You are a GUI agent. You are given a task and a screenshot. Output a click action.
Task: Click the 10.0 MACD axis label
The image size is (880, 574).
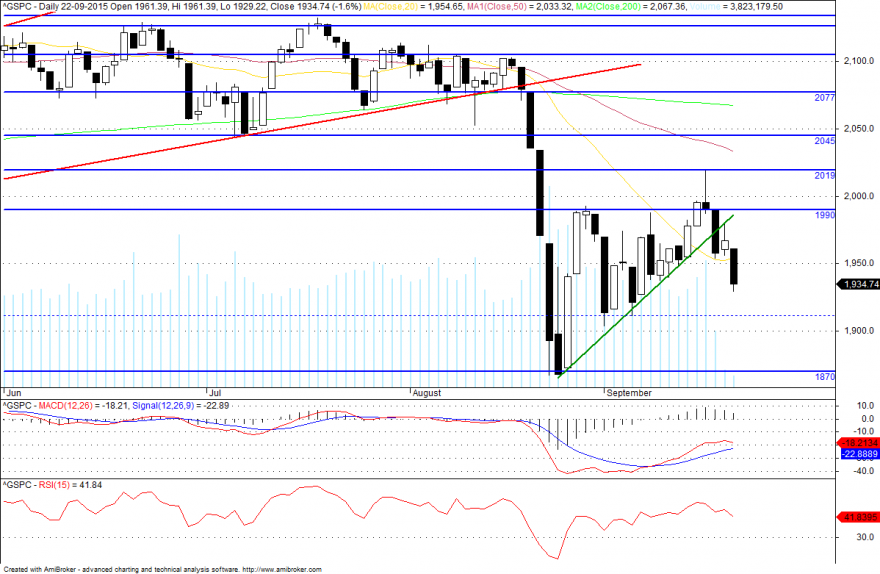tap(866, 406)
